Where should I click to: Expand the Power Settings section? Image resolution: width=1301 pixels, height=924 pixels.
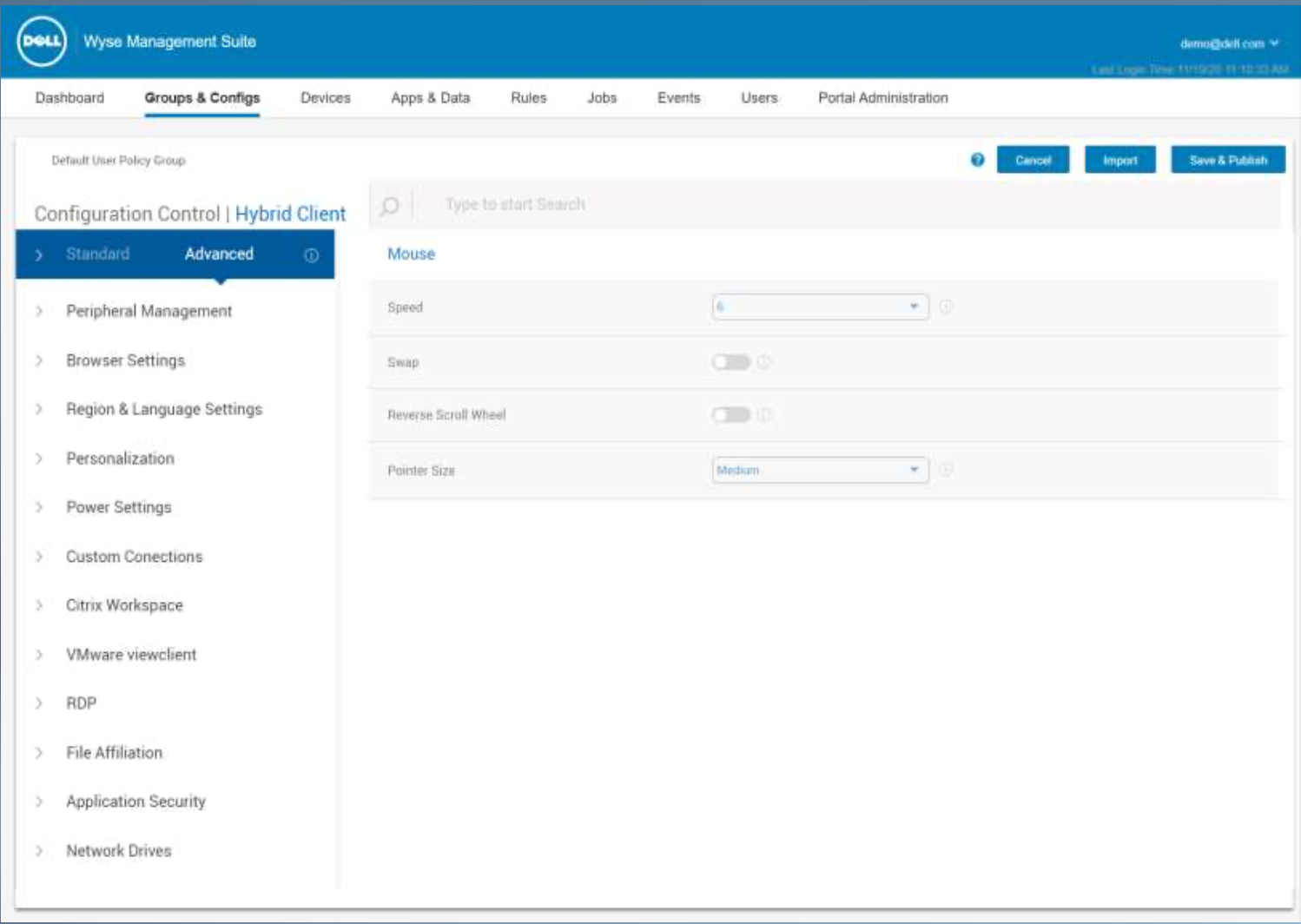[x=119, y=507]
